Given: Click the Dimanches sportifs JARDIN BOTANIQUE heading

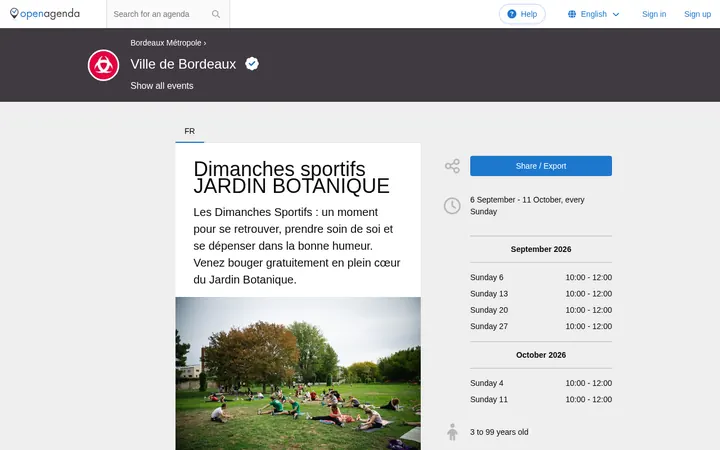Looking at the screenshot, I should tap(291, 177).
